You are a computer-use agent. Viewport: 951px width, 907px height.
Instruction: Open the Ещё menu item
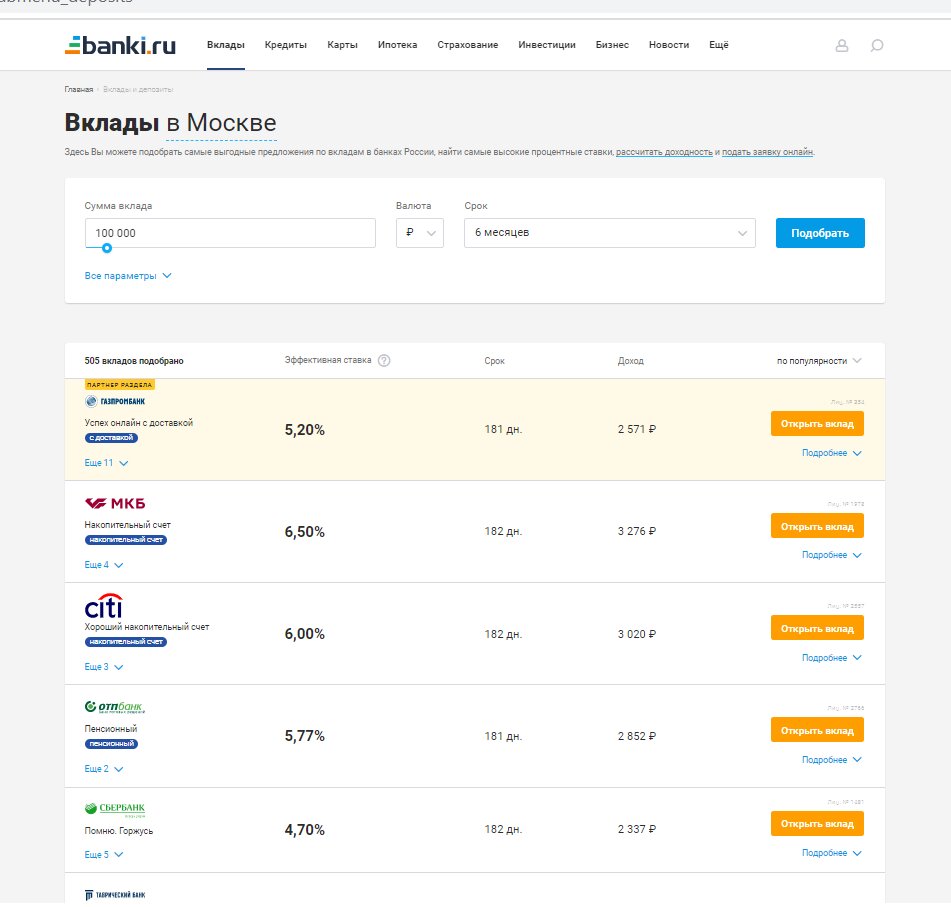[x=719, y=45]
